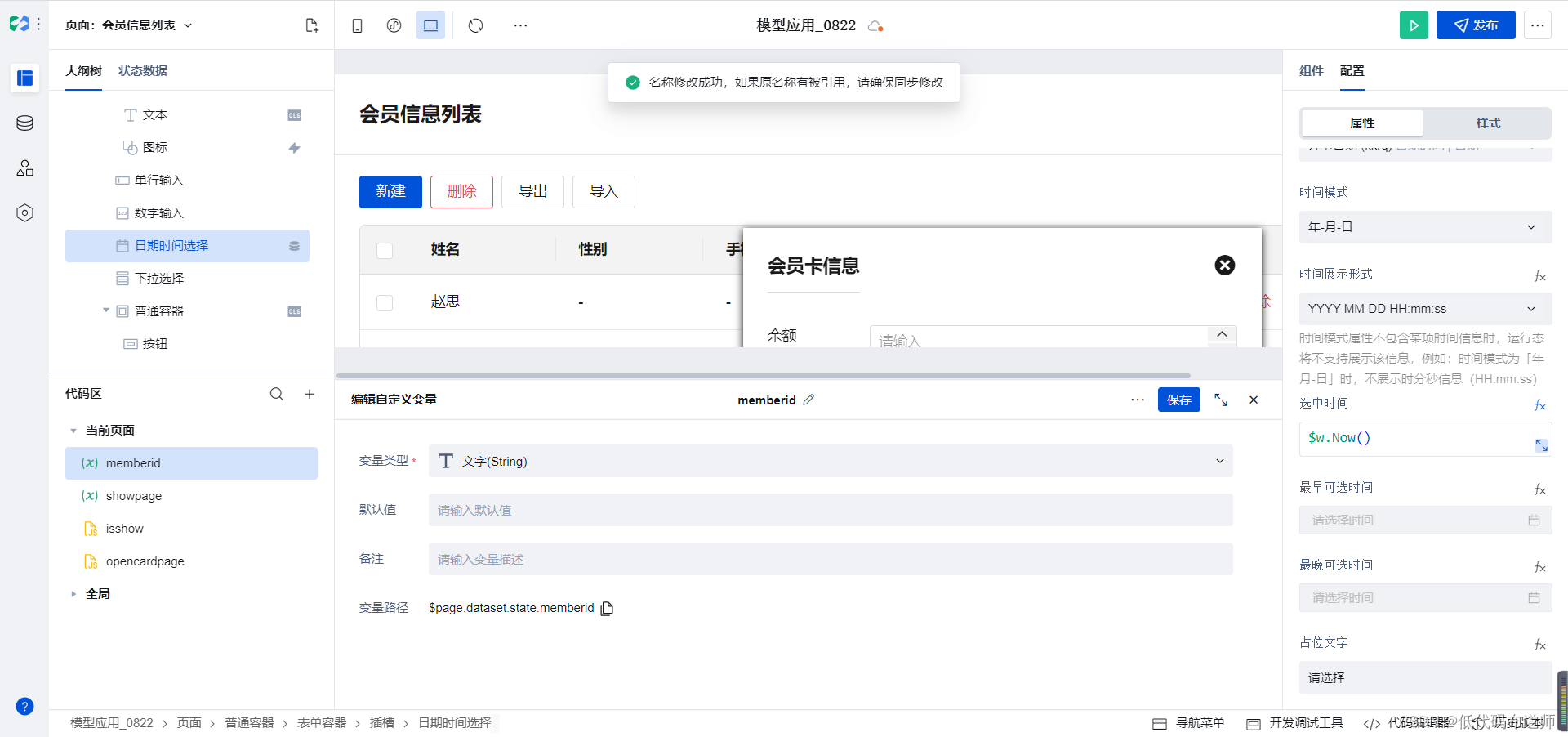This screenshot has width=1568, height=737.
Task: Expand the $w.Now() expression editor
Action: pos(1541,445)
